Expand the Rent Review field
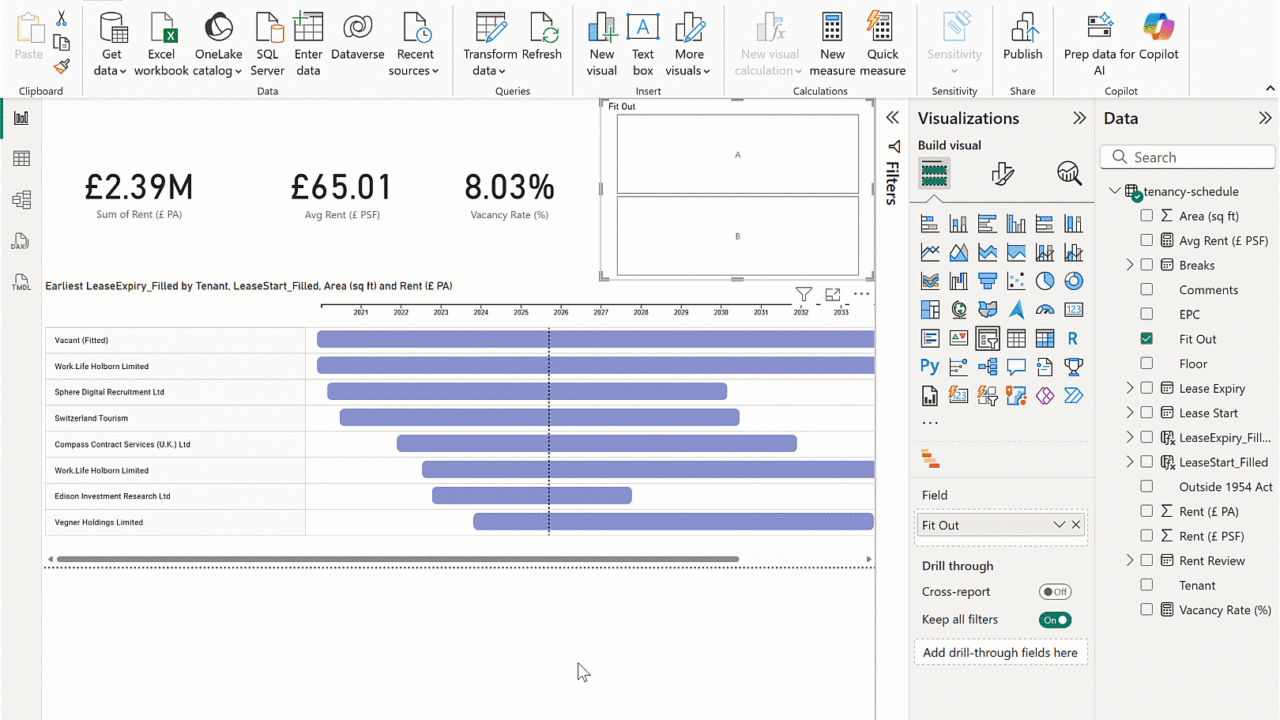The width and height of the screenshot is (1280, 720). (x=1130, y=561)
